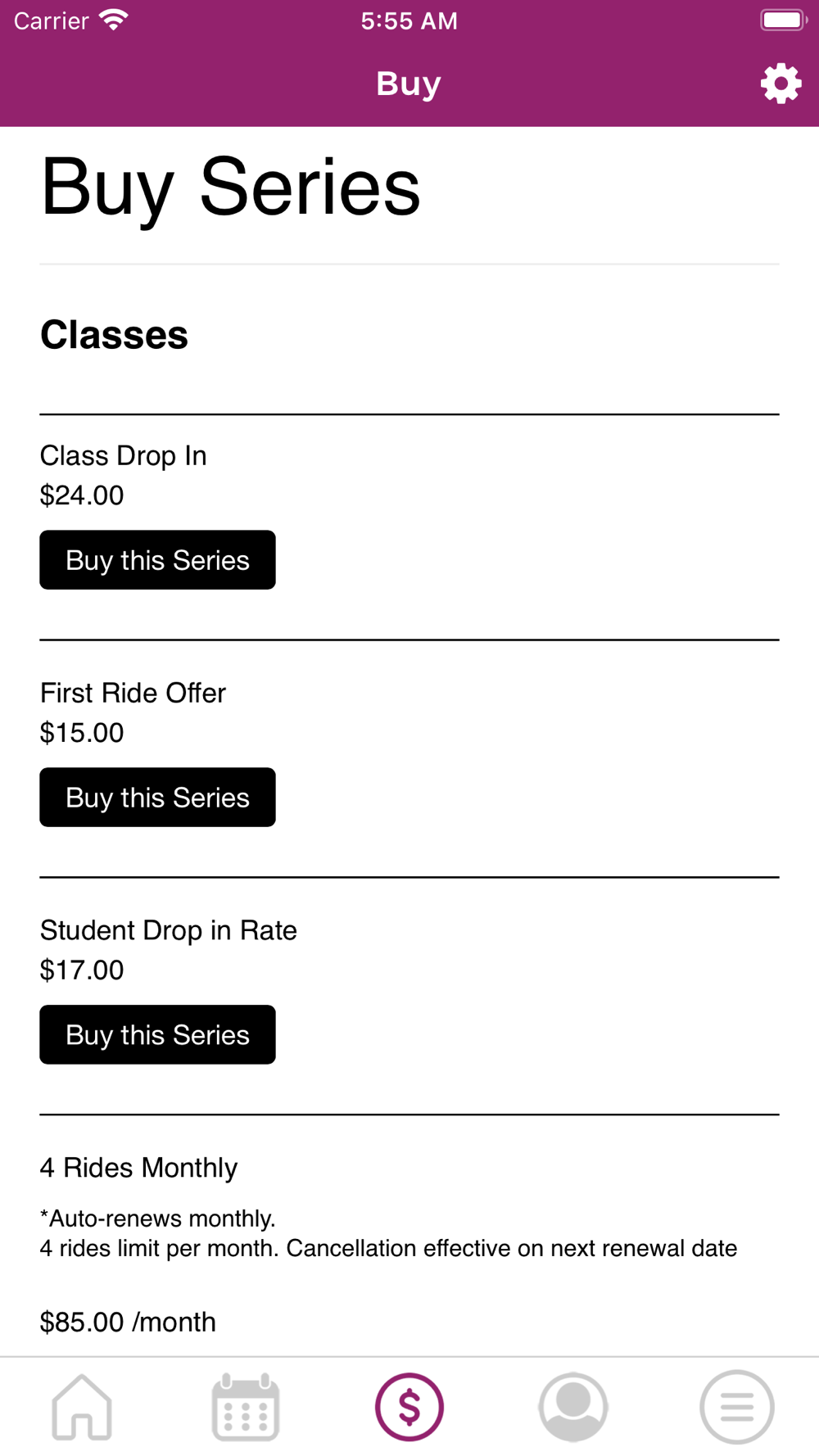The width and height of the screenshot is (819, 1456).
Task: Go to the Home tab icon
Action: (x=82, y=1407)
